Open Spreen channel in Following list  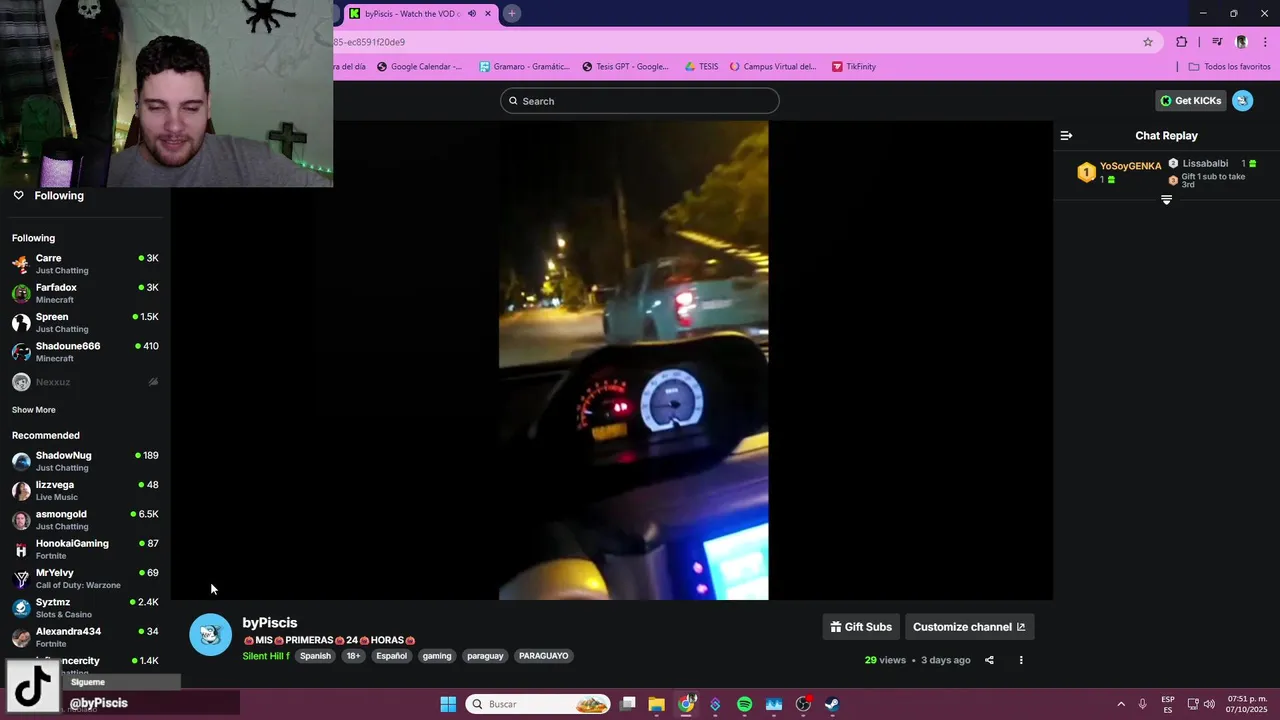85,323
